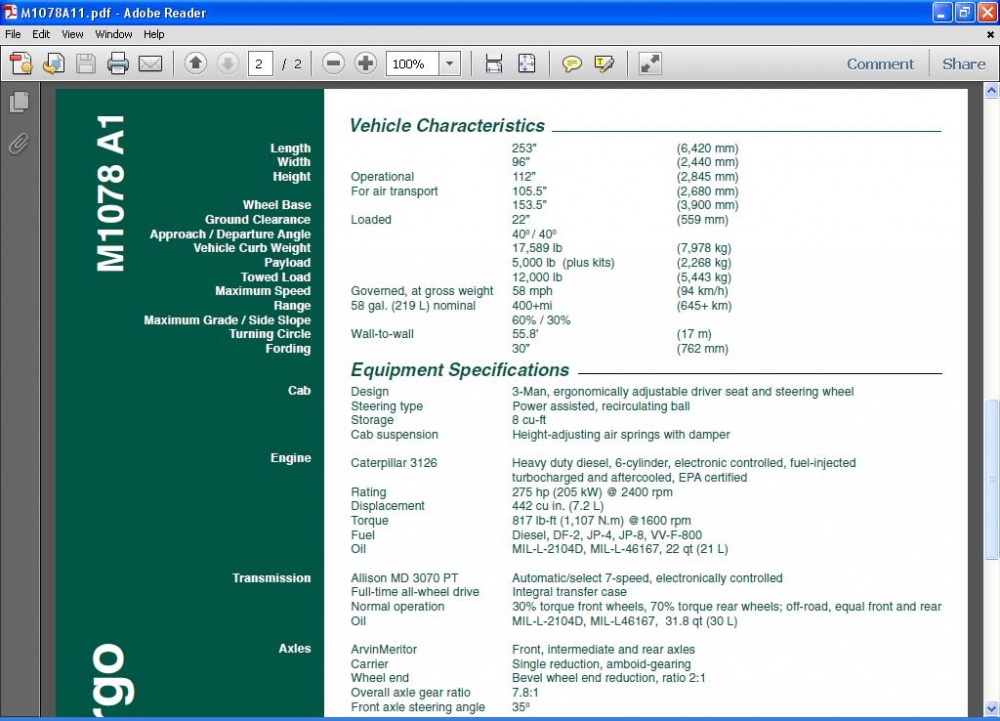Open the File menu
Viewport: 1000px width, 721px height.
[x=13, y=34]
